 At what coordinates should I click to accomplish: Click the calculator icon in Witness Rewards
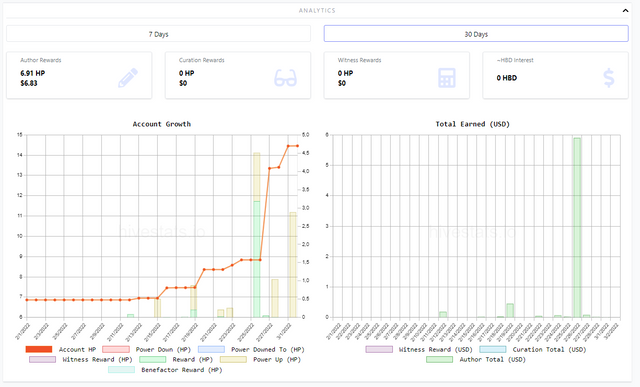(x=447, y=78)
